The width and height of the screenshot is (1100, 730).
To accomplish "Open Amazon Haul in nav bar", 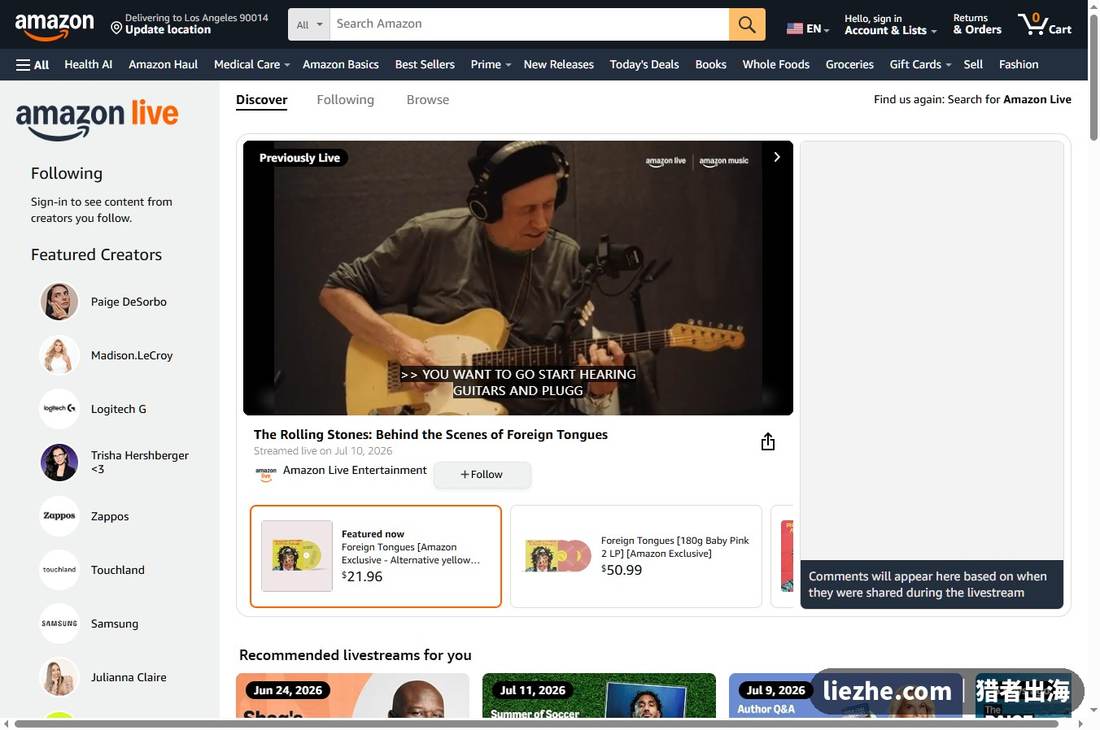I will coord(163,65).
